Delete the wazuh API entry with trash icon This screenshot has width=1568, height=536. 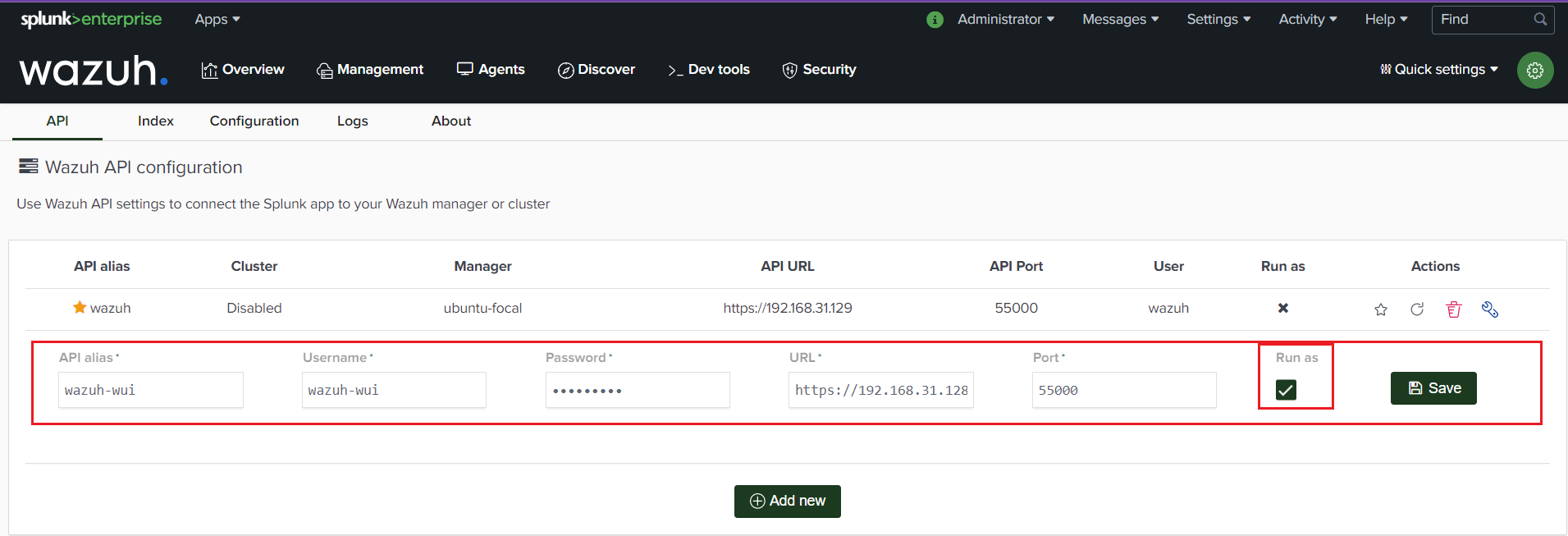[1454, 309]
